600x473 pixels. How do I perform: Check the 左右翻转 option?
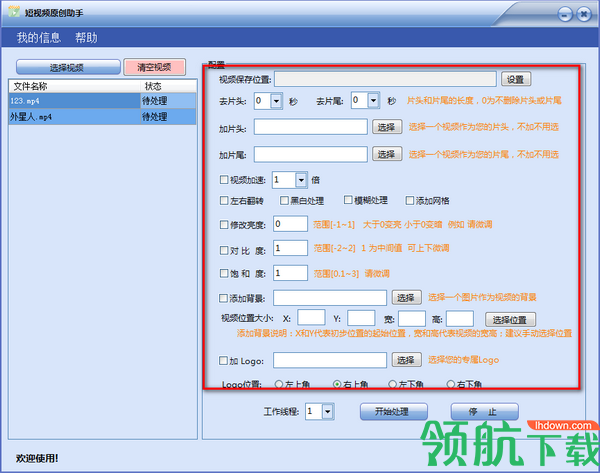point(224,200)
